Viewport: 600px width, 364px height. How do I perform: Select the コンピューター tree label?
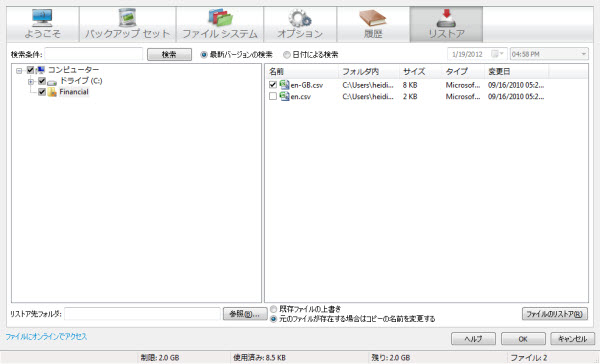73,70
